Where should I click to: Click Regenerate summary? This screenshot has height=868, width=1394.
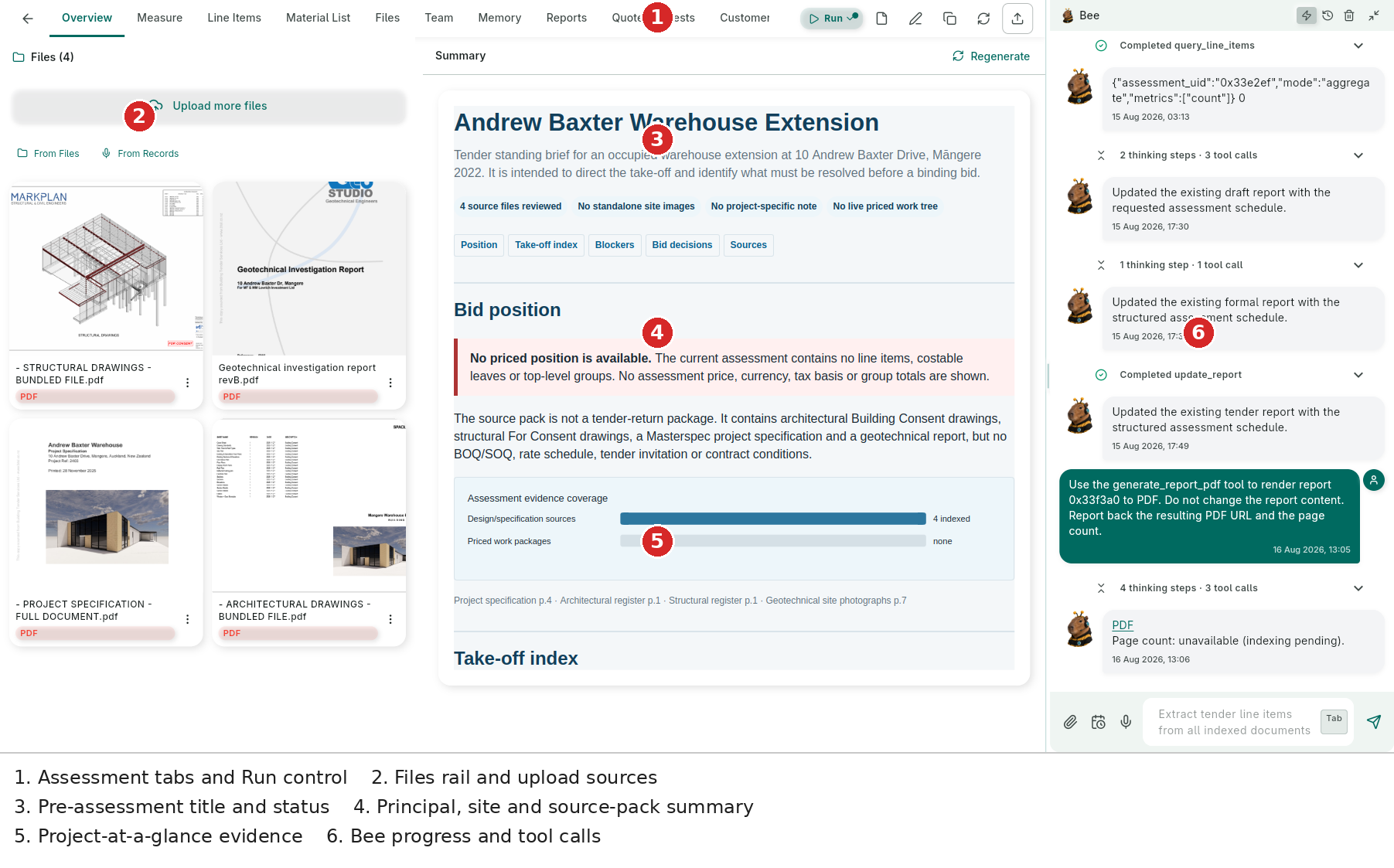991,56
